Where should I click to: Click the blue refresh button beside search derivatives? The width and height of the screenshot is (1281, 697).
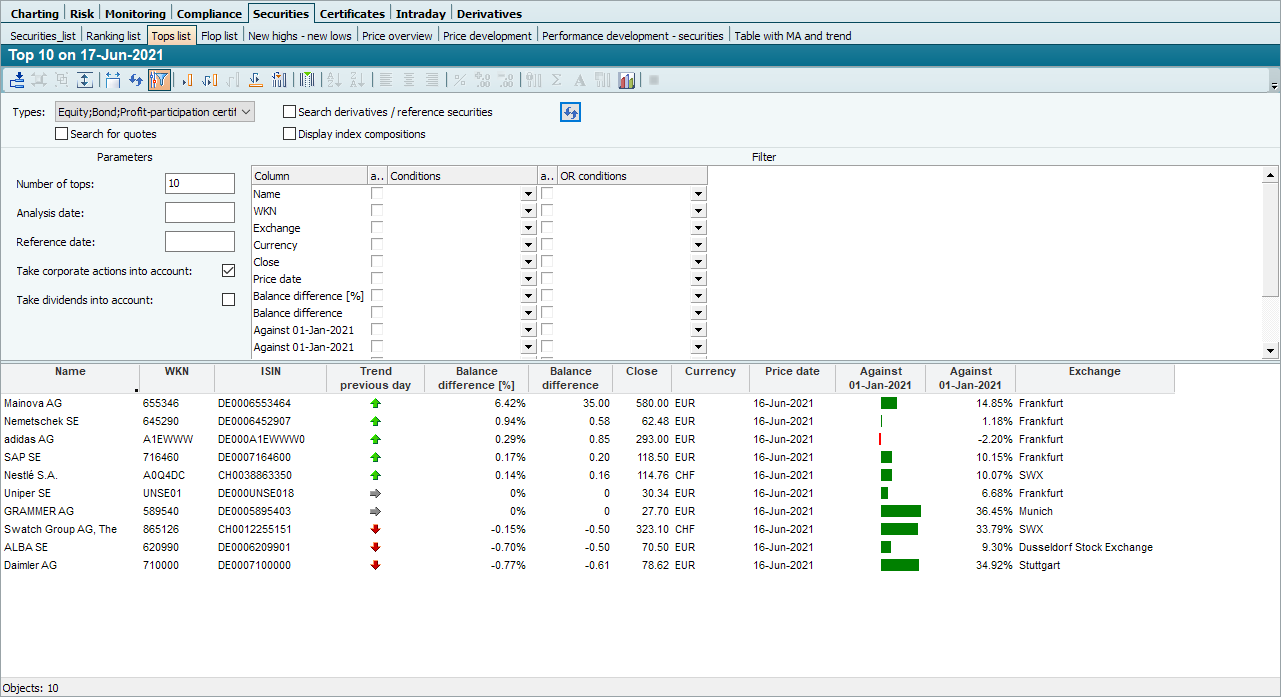(x=570, y=112)
